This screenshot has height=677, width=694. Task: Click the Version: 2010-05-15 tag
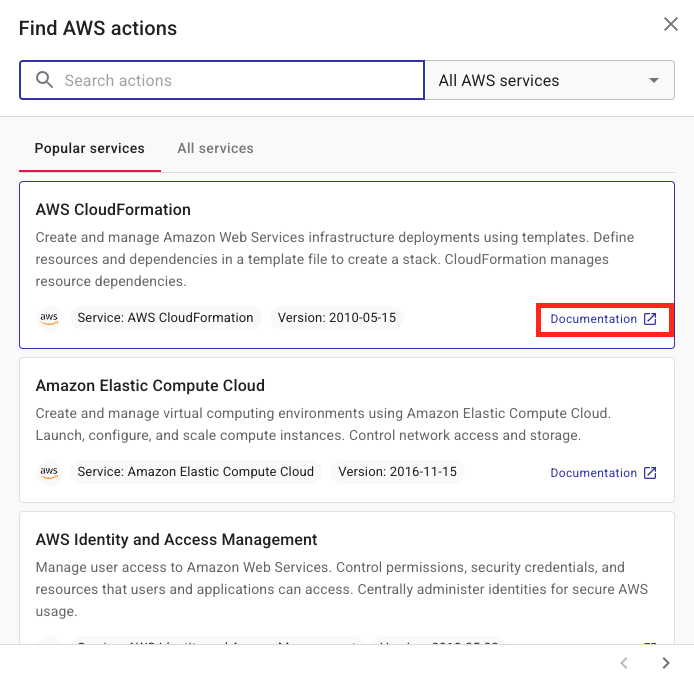click(x=336, y=318)
